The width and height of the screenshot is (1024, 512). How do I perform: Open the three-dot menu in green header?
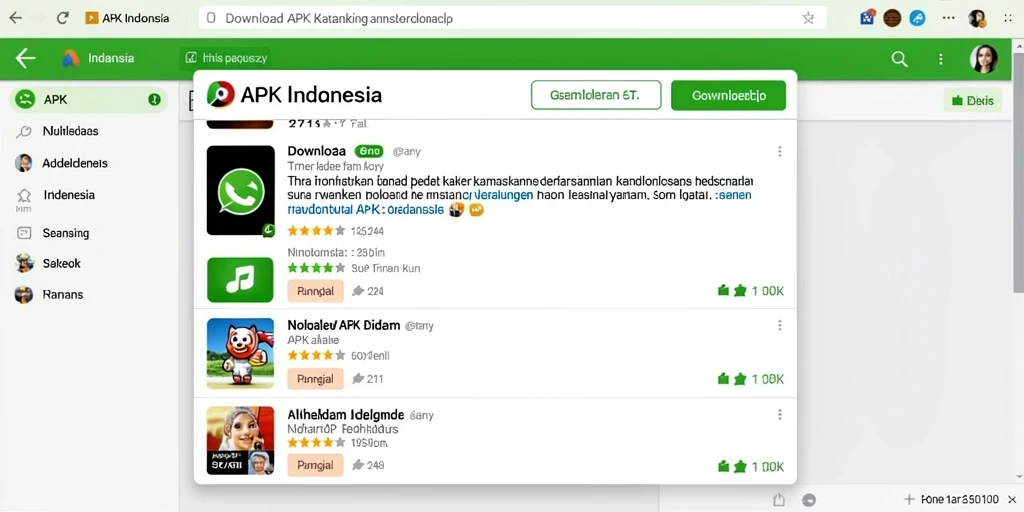(940, 59)
